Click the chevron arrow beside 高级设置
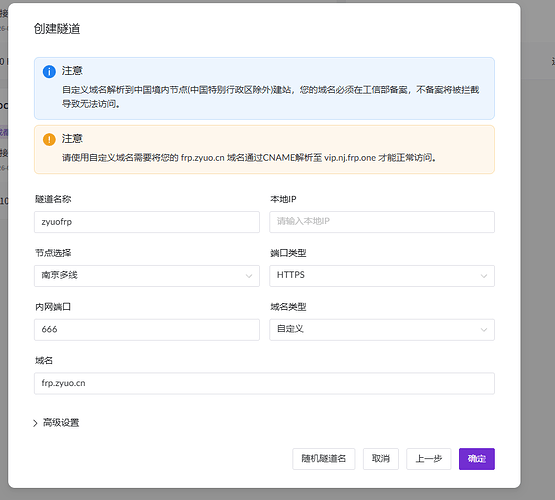 click(35, 423)
